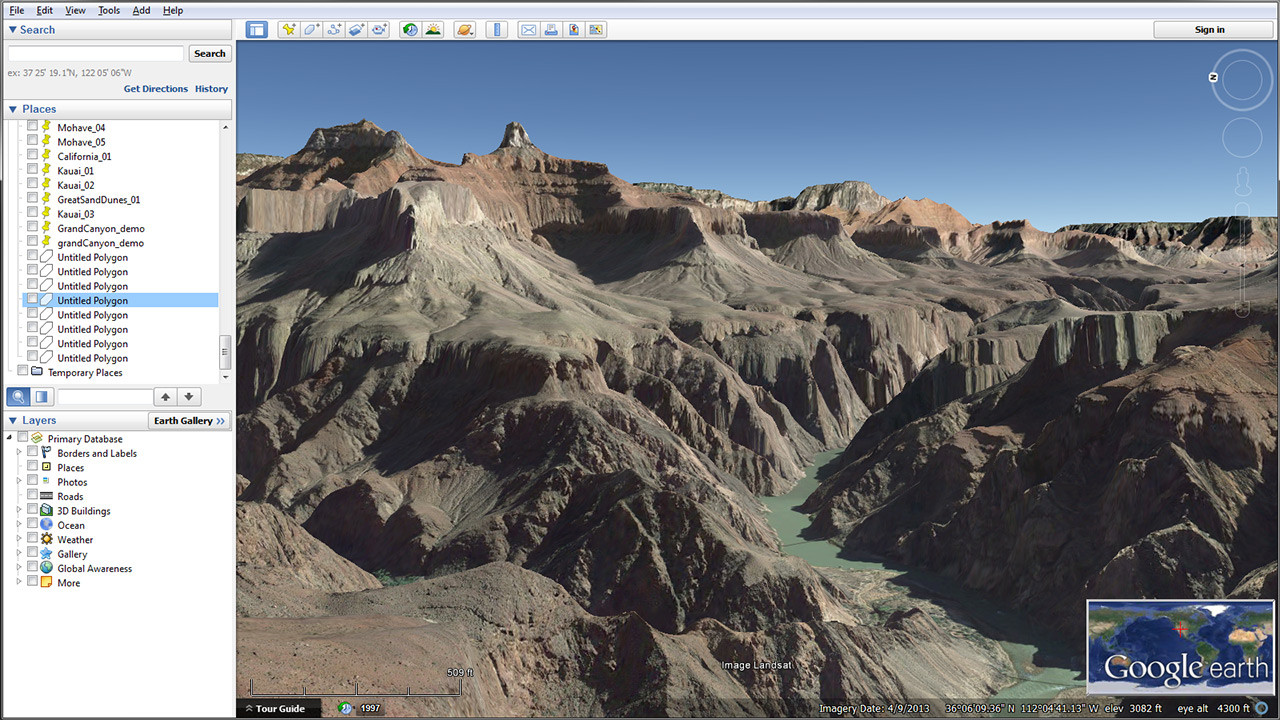
Task: Open the Show Ruler tool
Action: coord(496,30)
